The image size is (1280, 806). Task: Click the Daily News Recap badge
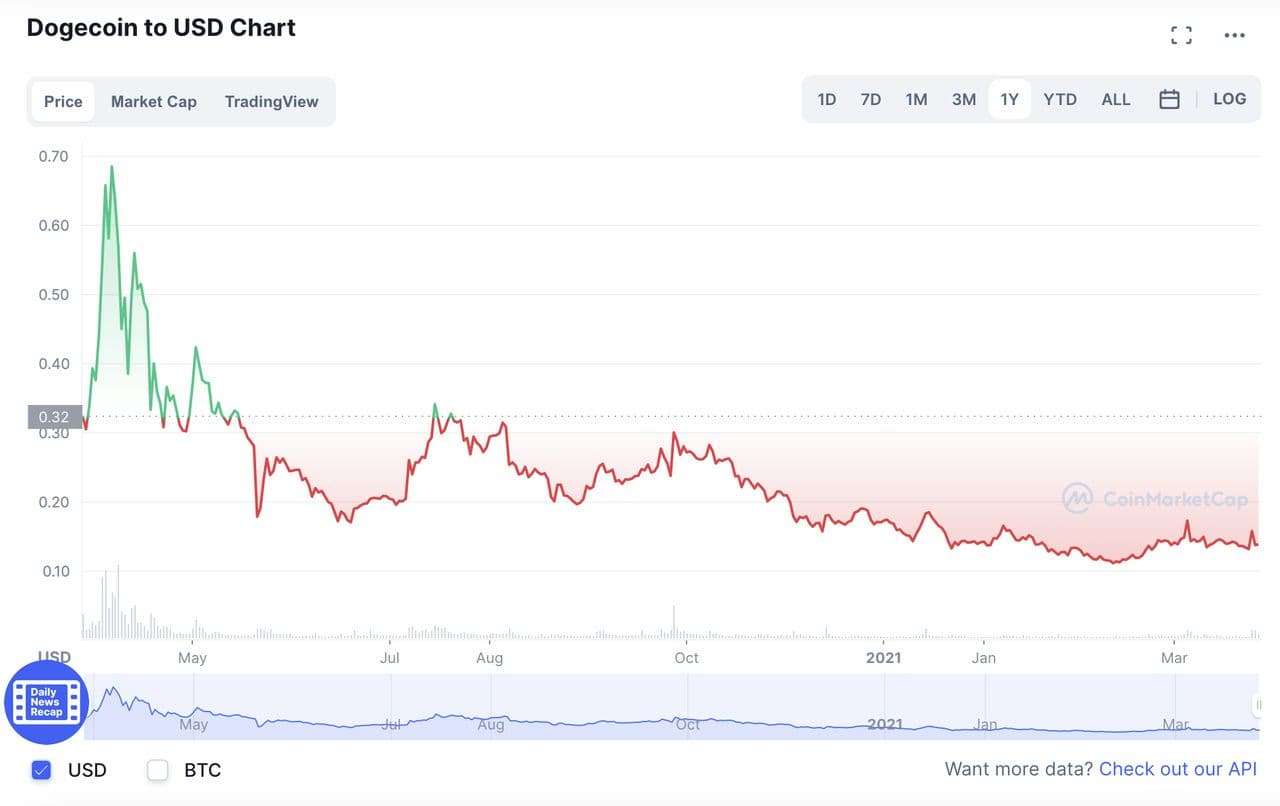point(46,702)
